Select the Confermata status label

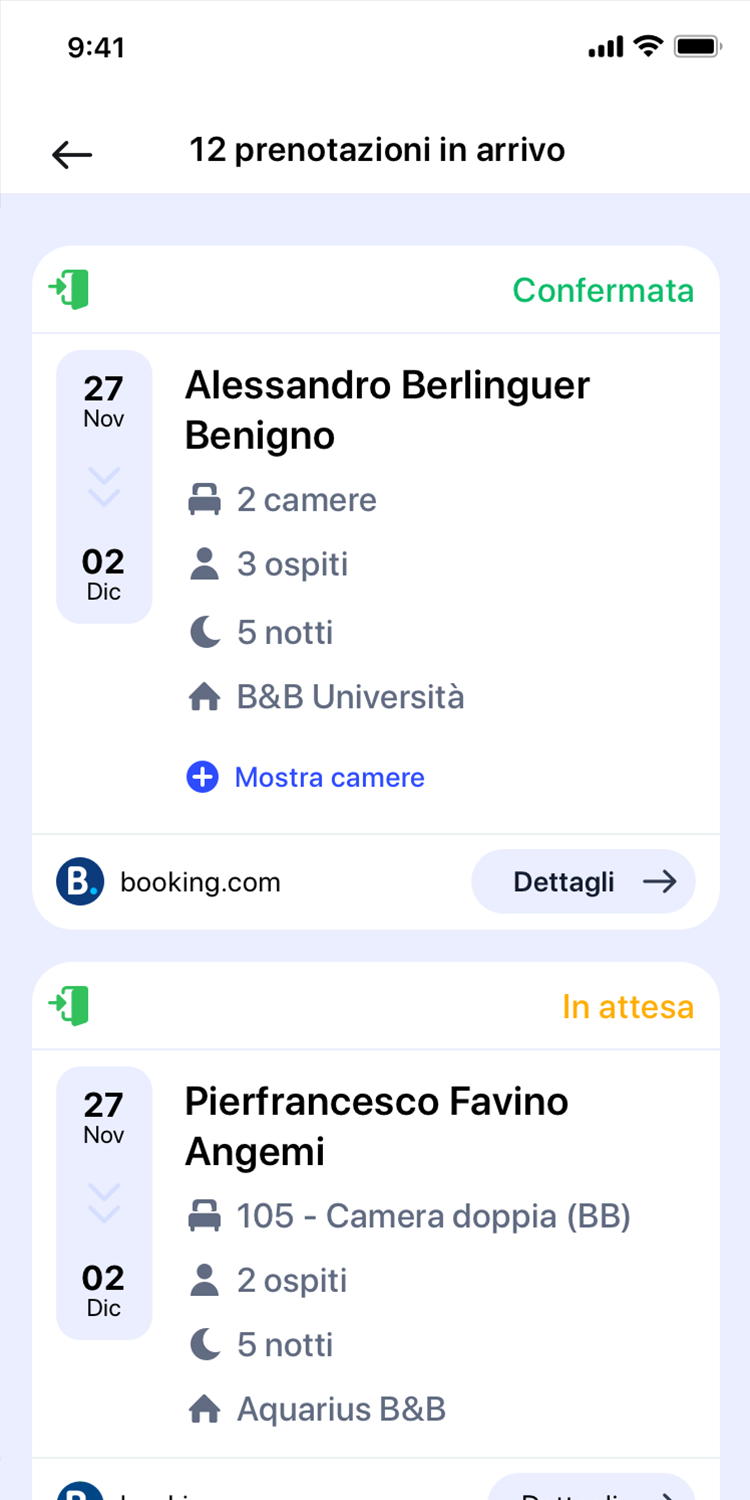pyautogui.click(x=603, y=290)
